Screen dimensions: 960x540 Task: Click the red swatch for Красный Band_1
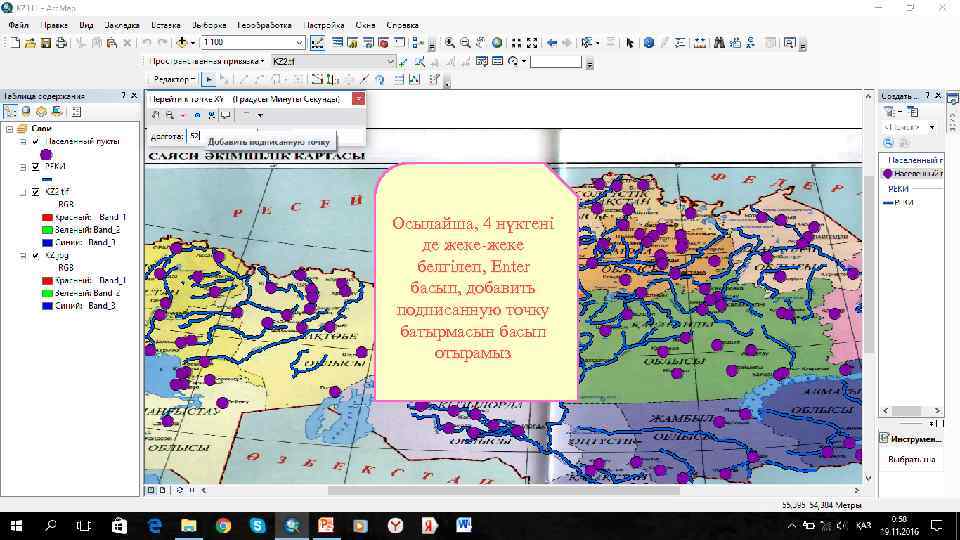click(x=46, y=217)
